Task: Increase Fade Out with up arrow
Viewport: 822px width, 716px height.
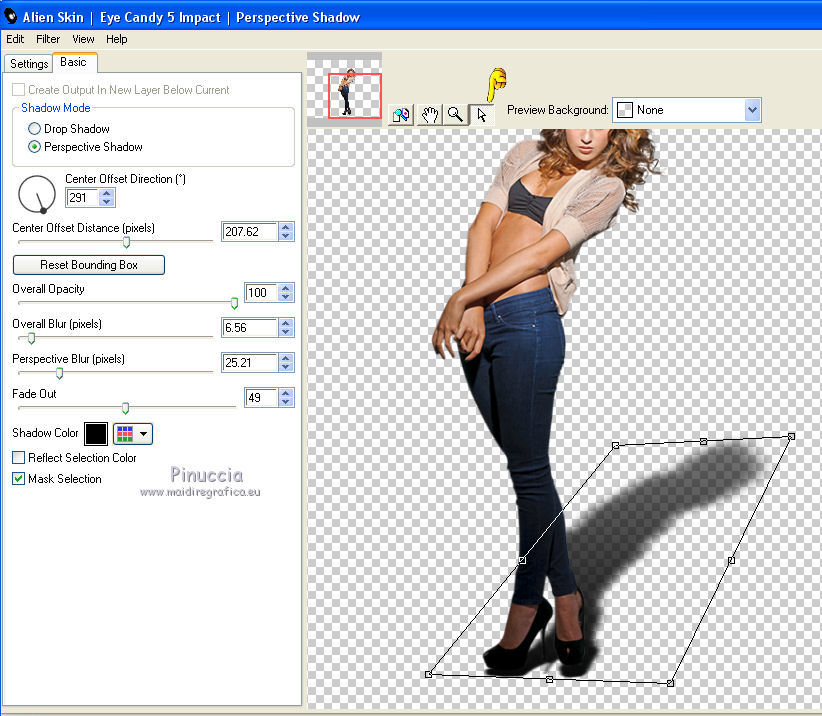Action: click(286, 393)
